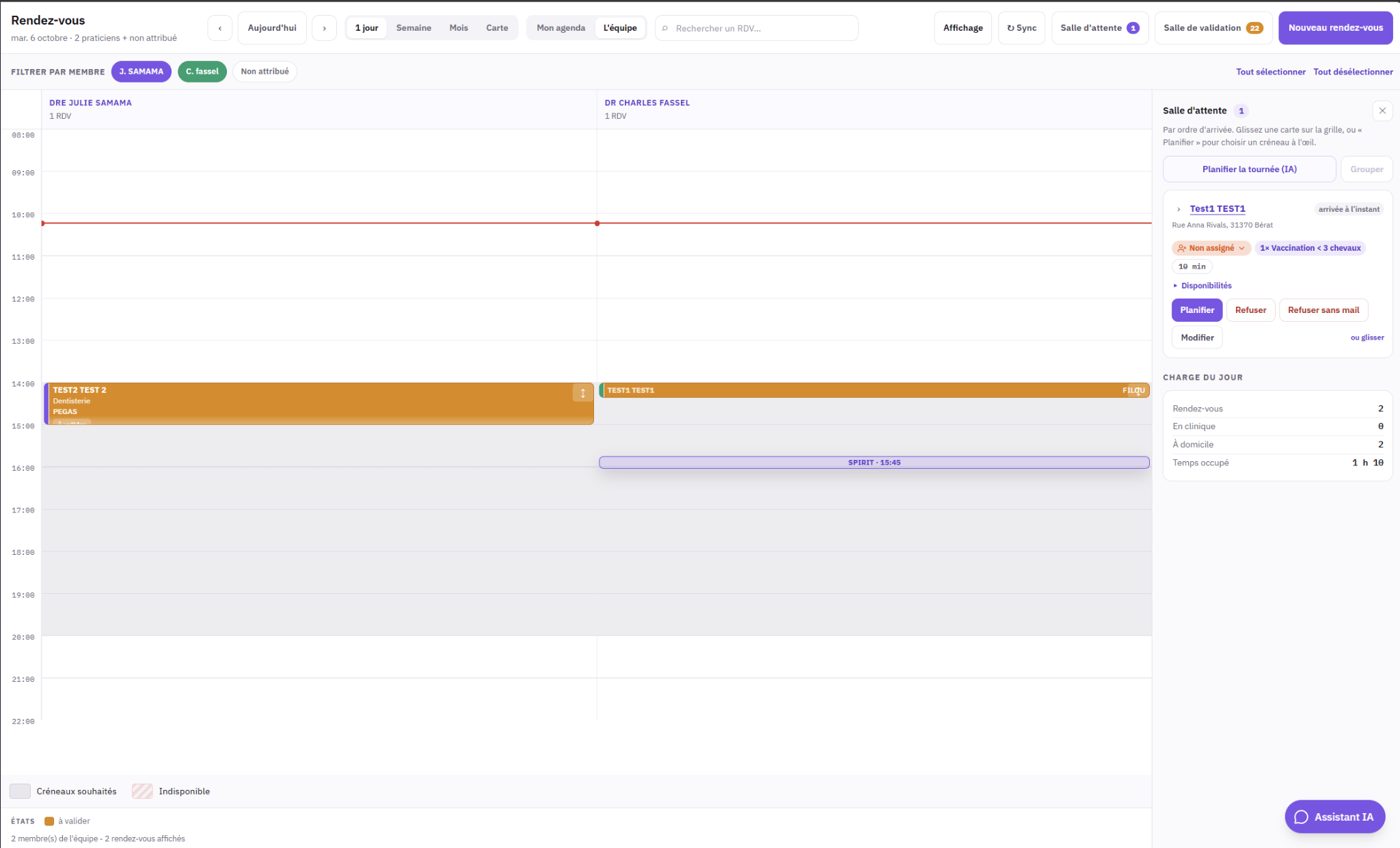Click the Grouper button
The width and height of the screenshot is (1400, 848).
point(1366,169)
